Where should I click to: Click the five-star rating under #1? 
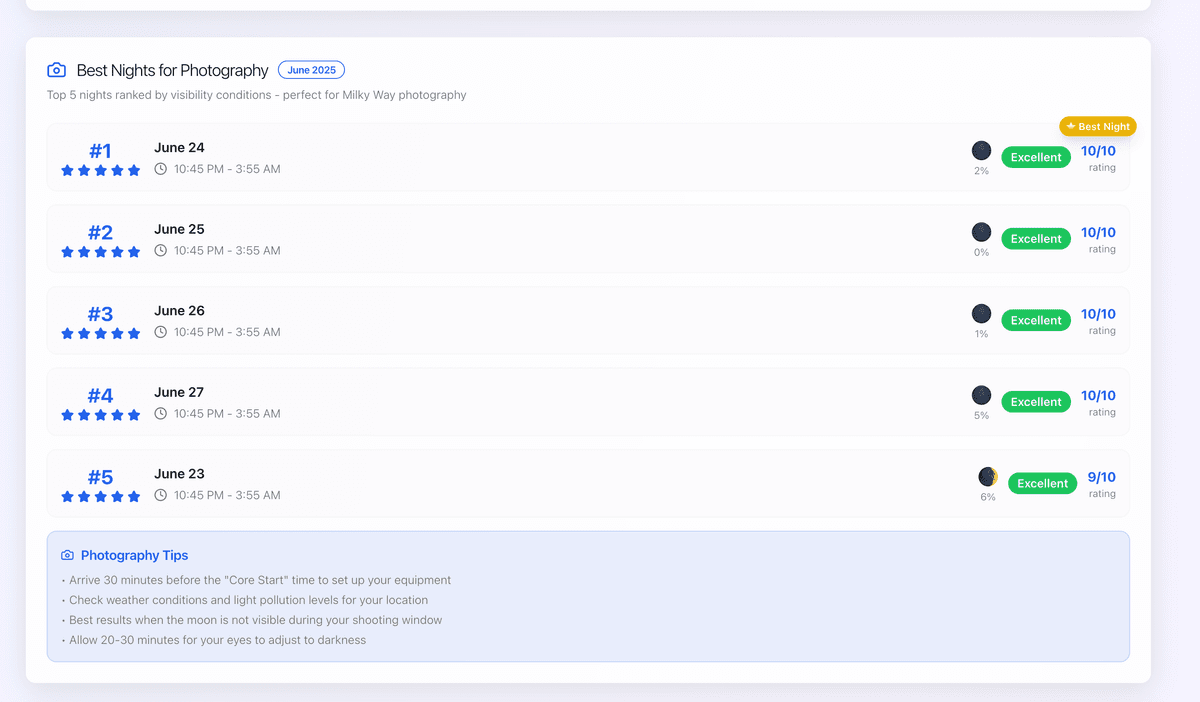[100, 171]
